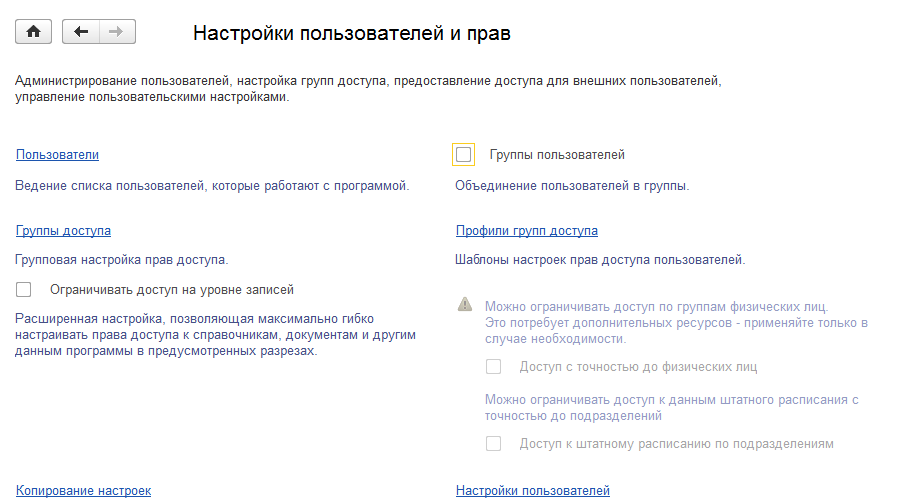Open the Пользователи link
901x504 pixels.
pyautogui.click(x=57, y=154)
